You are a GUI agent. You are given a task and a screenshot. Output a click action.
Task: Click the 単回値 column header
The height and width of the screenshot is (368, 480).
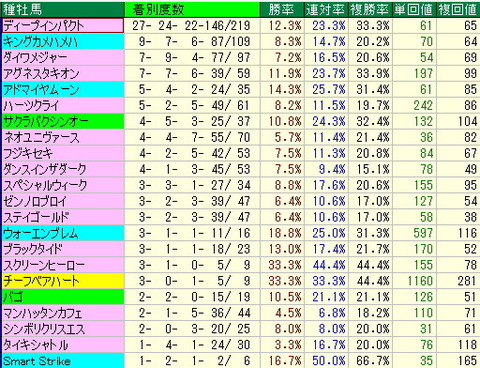coord(414,9)
